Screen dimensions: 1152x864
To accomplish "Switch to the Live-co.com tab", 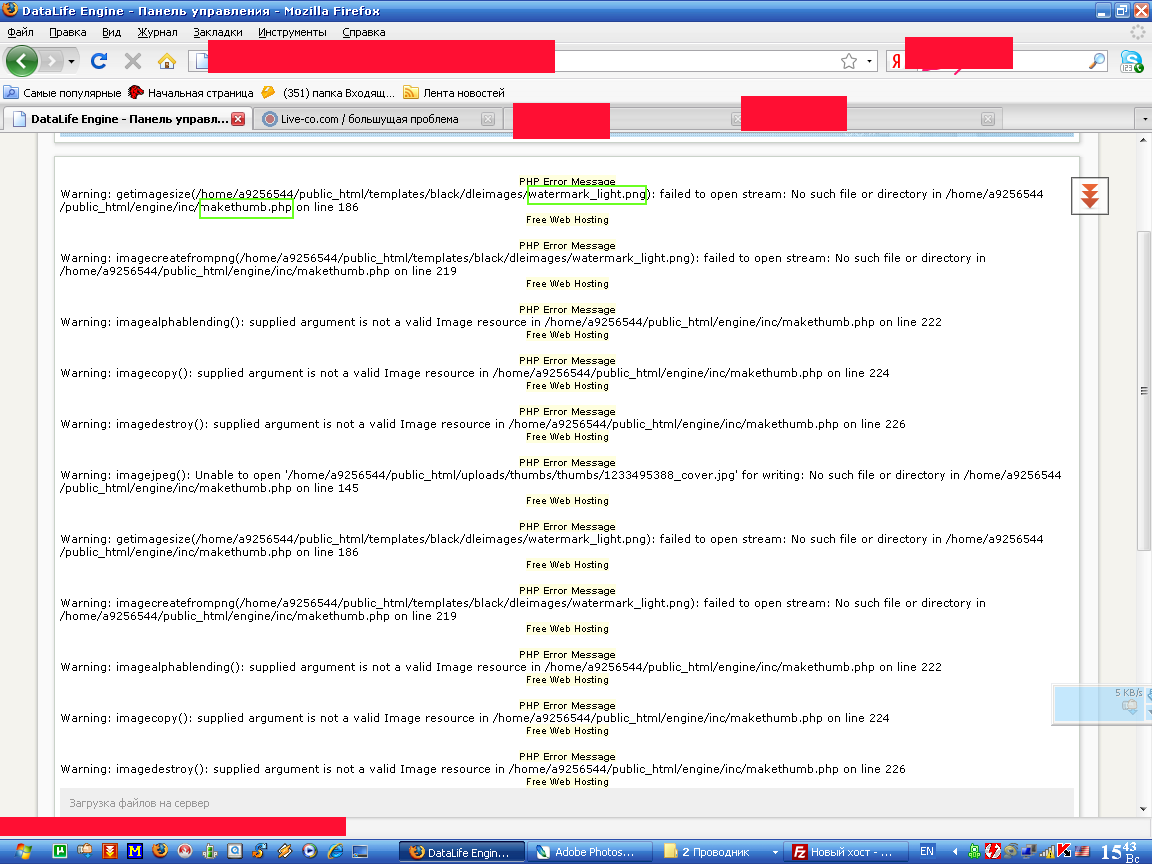I will [x=369, y=119].
